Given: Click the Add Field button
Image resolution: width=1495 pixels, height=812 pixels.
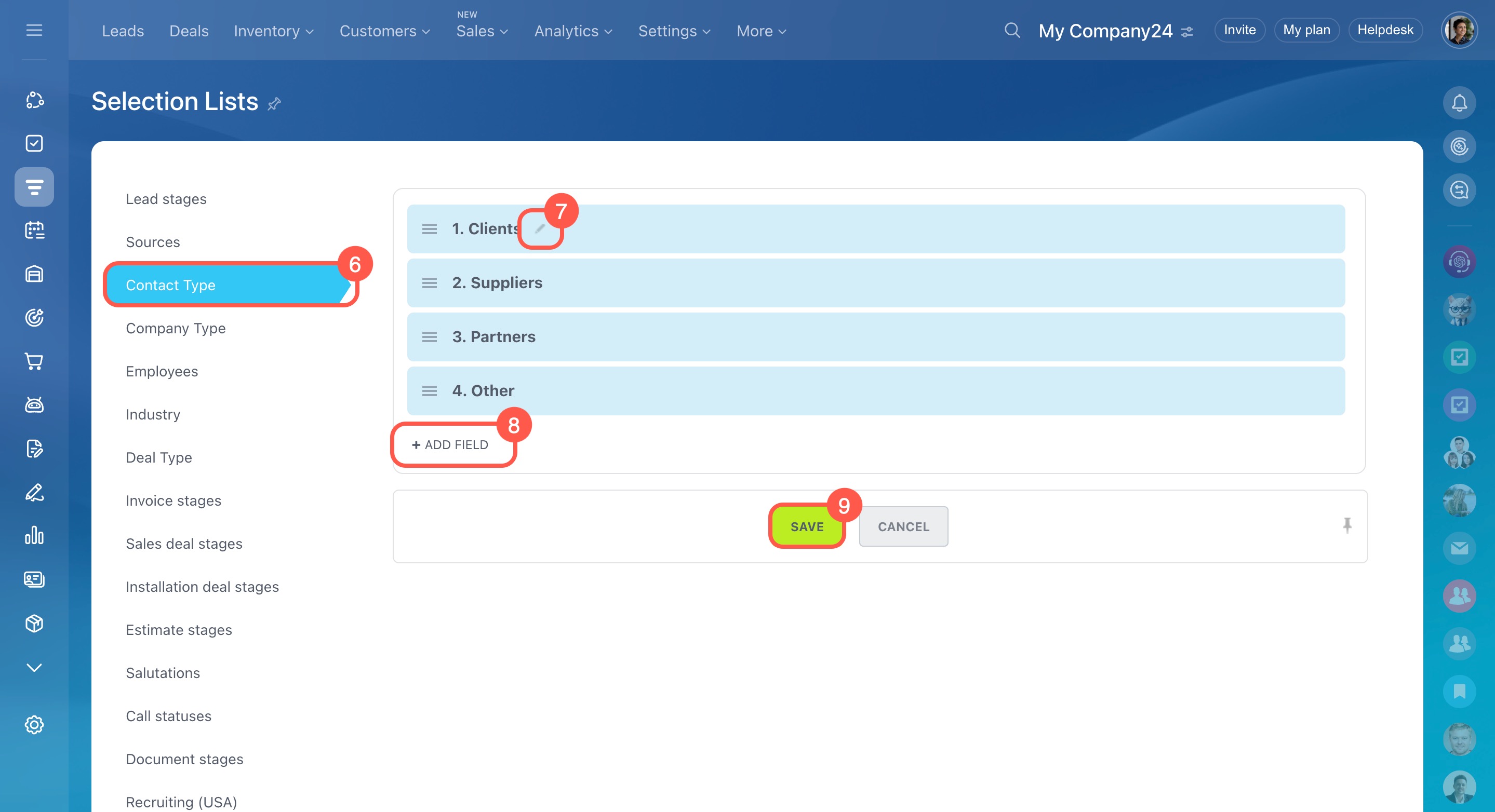Looking at the screenshot, I should (450, 445).
